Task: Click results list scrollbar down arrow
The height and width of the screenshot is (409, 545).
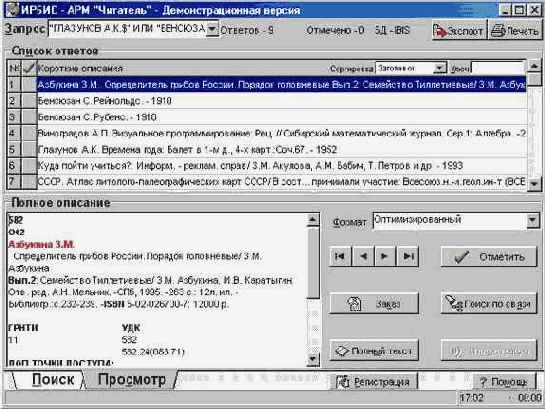Action: 535,184
